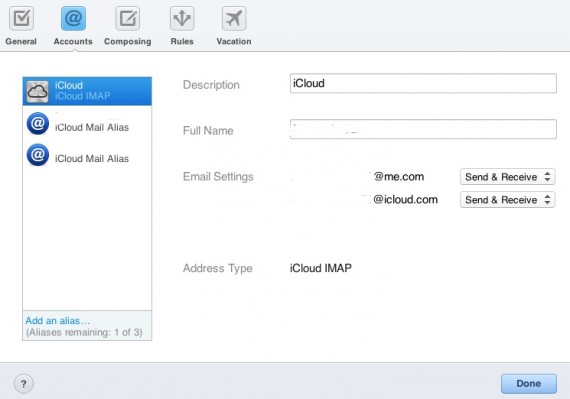Open Send & Receive dropdown for @me.com

pyautogui.click(x=507, y=177)
